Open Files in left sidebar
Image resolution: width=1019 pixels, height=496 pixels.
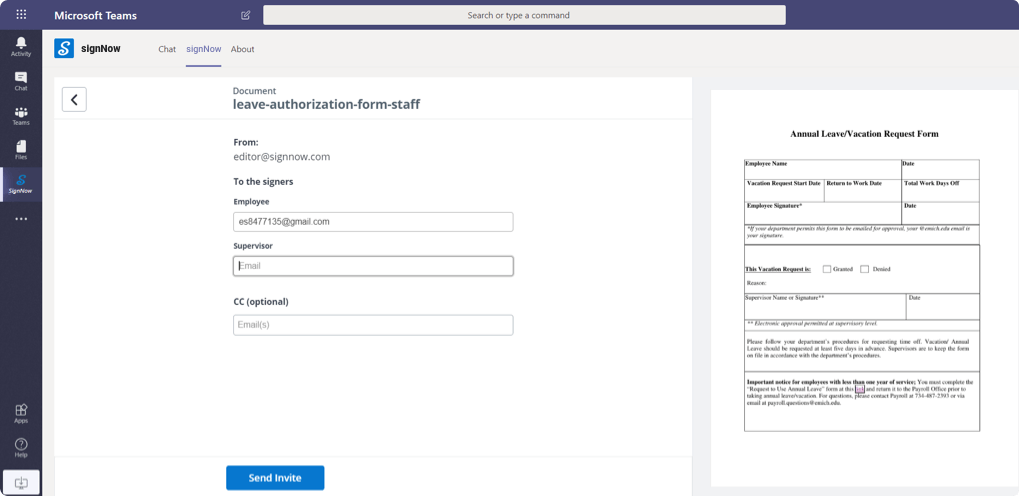(21, 150)
